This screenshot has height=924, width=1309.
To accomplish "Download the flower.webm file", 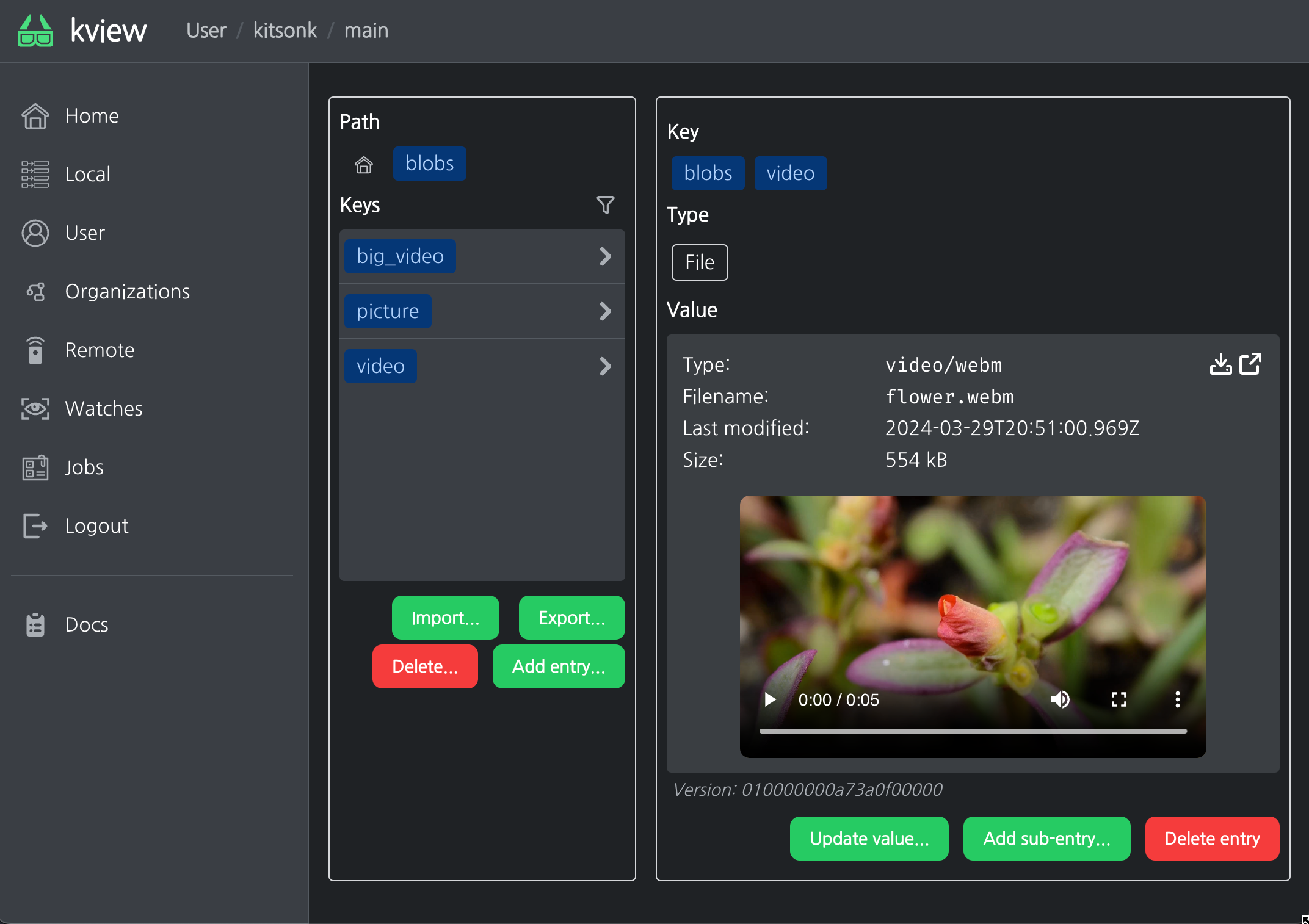I will (x=1221, y=364).
